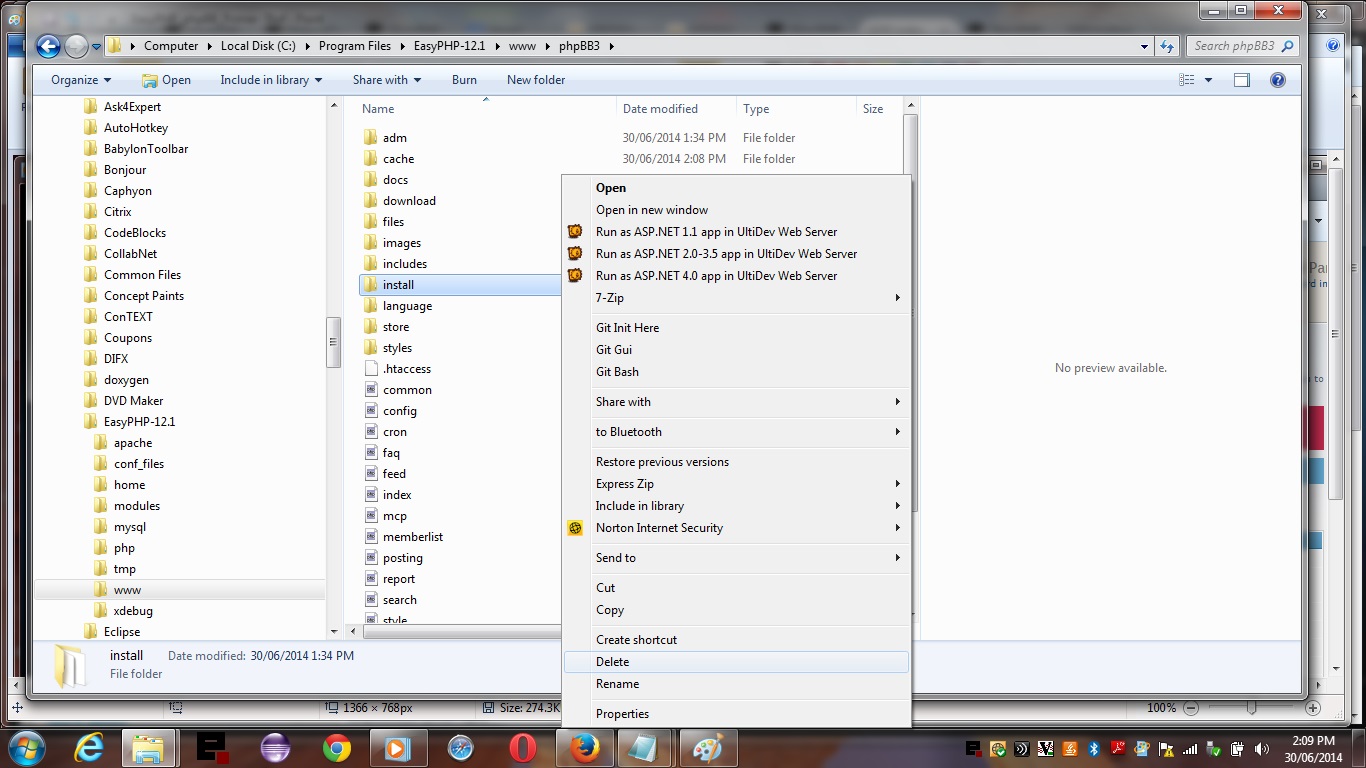Select the images folder
The image size is (1366, 768).
click(402, 243)
